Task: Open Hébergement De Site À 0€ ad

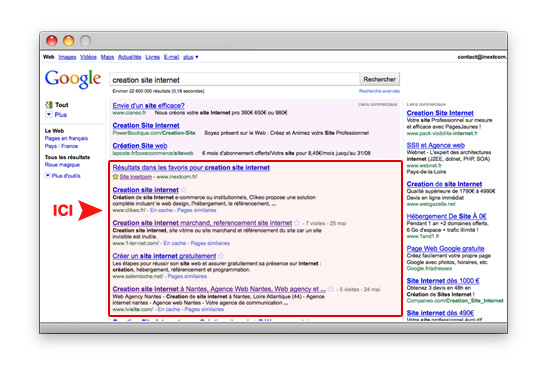Action: (x=446, y=216)
